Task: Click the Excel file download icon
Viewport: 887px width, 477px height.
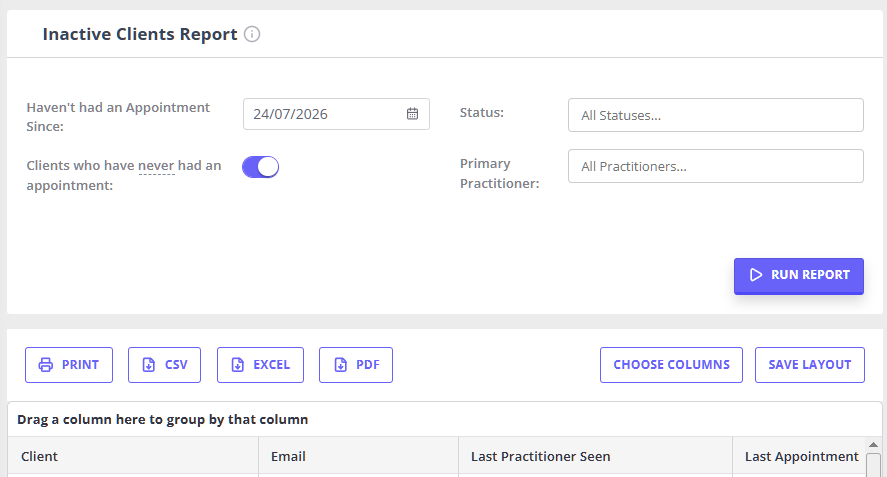Action: pos(238,365)
